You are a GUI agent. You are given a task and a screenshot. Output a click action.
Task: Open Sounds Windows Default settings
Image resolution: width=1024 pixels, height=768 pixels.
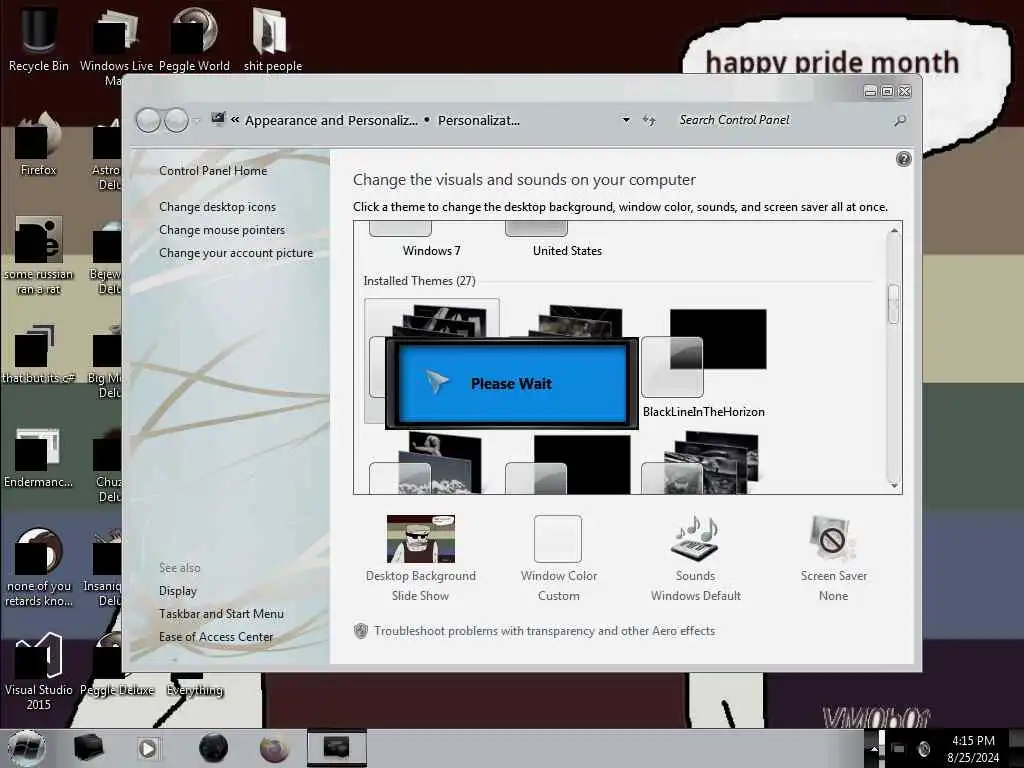coord(696,558)
